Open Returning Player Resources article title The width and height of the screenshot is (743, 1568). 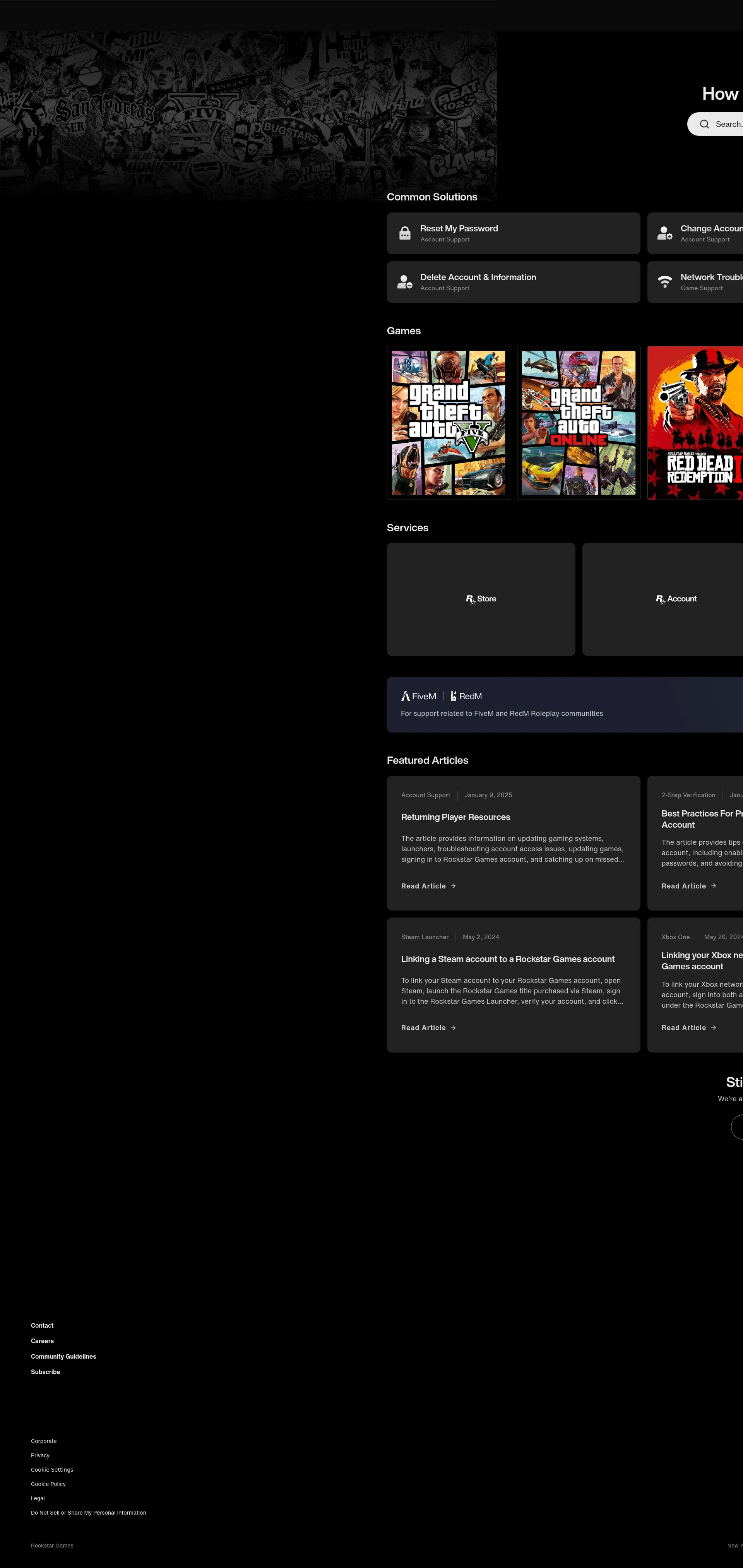[455, 817]
